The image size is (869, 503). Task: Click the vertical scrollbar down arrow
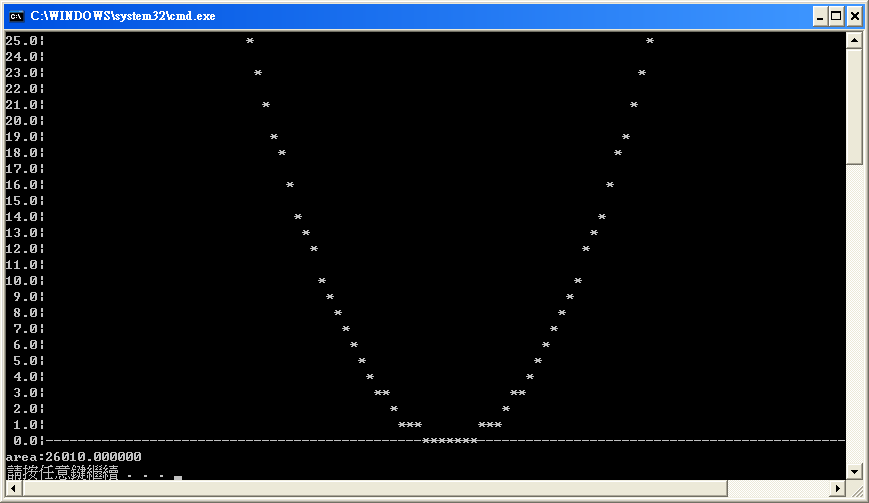[x=854, y=471]
